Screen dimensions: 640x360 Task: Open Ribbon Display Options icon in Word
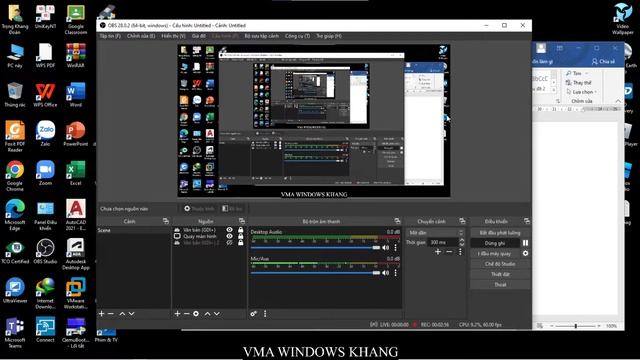tap(560, 48)
